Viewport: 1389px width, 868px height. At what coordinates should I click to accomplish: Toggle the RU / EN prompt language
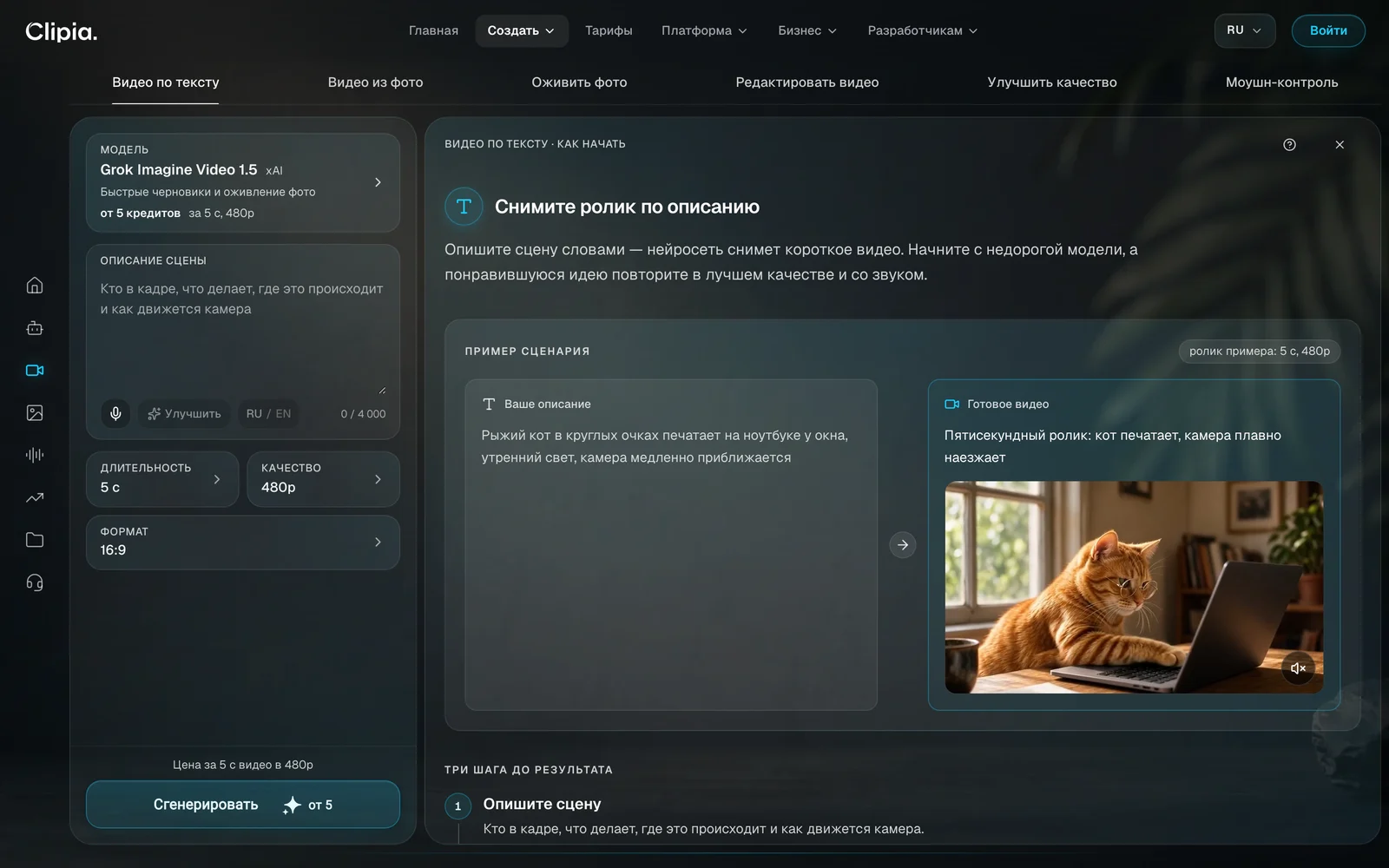(x=268, y=414)
